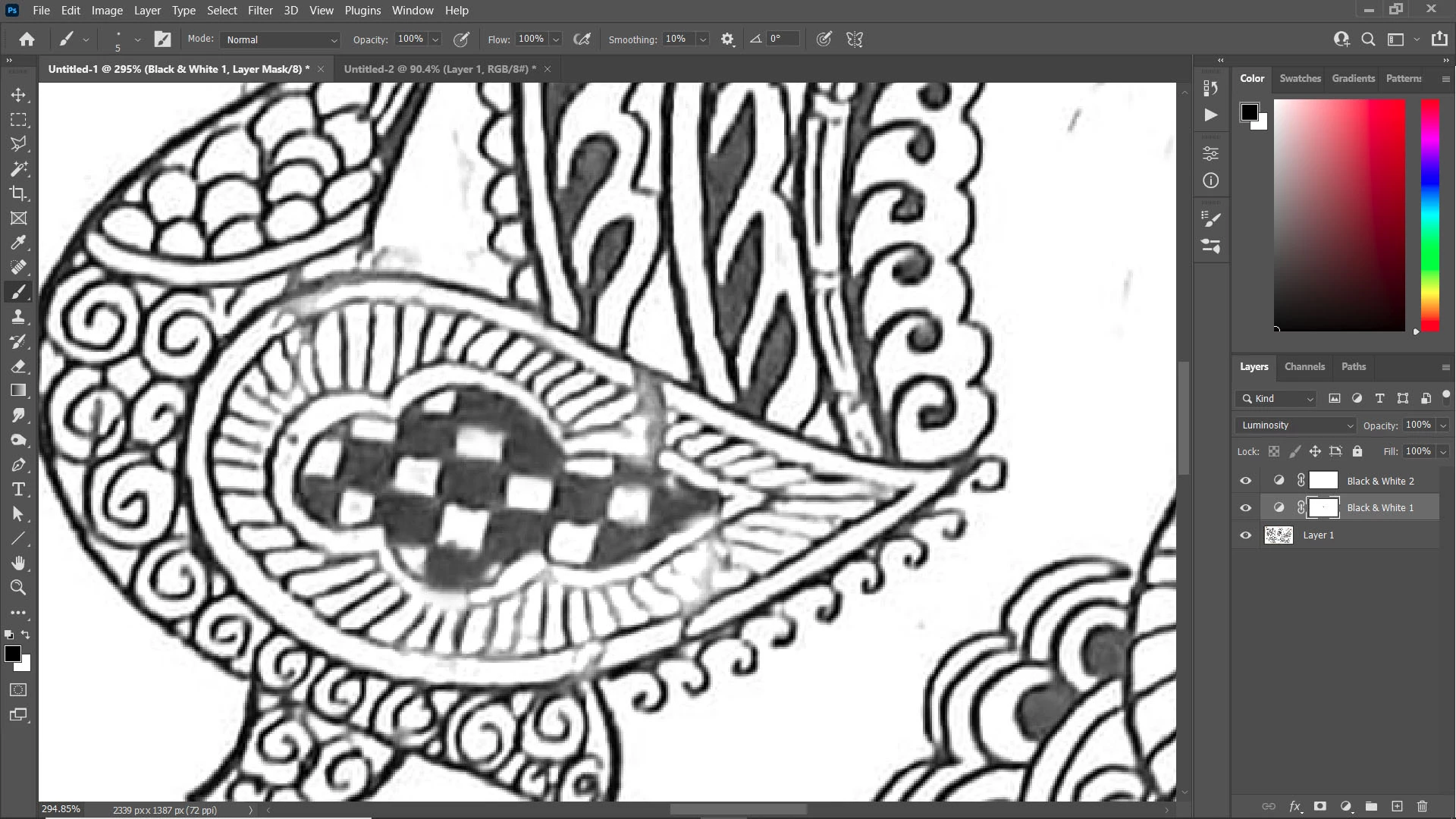Switch to the Untitled-2 document tab
Image resolution: width=1456 pixels, height=819 pixels.
click(440, 69)
